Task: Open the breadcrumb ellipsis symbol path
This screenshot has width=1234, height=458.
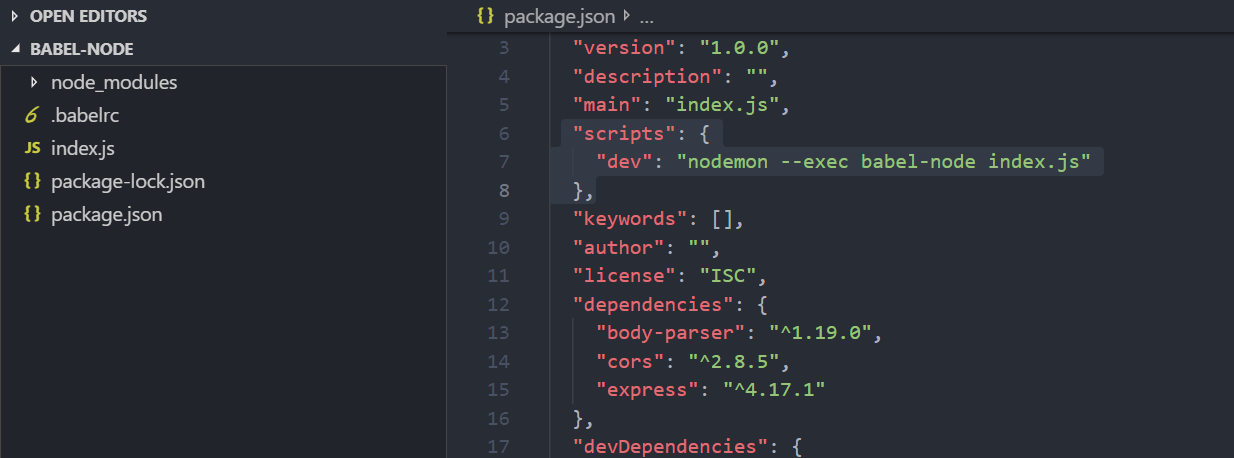Action: (645, 17)
